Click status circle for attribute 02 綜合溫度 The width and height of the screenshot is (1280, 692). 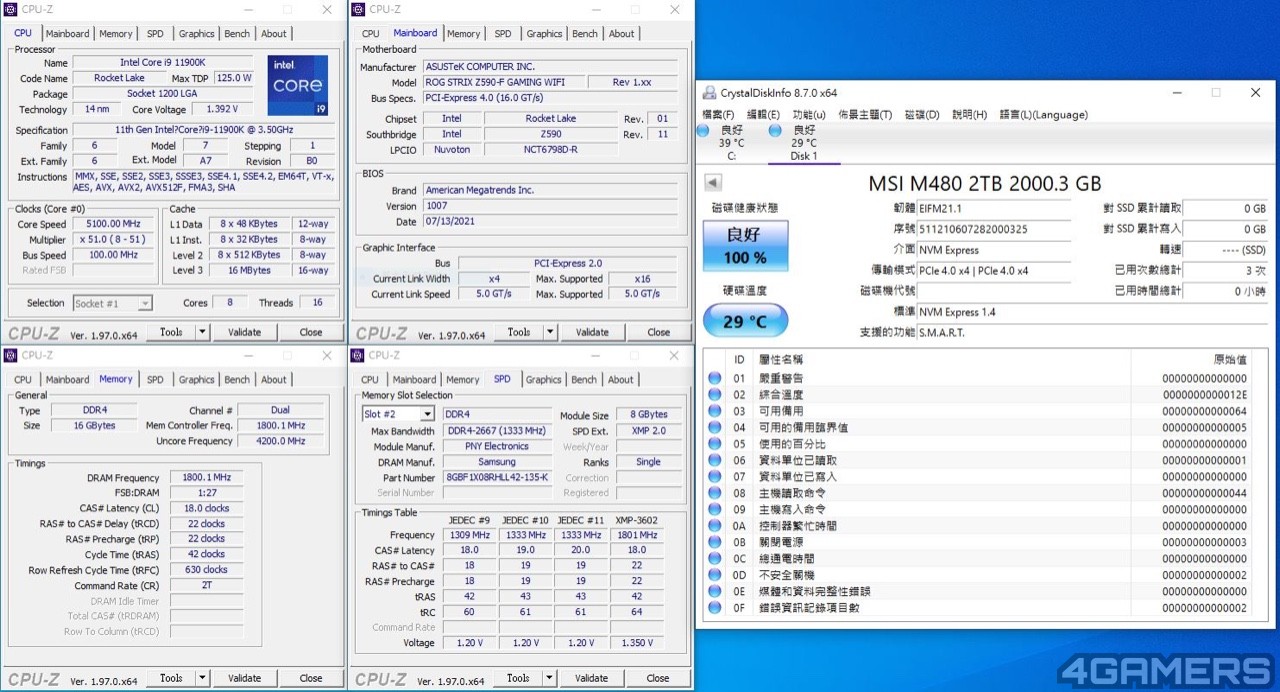tap(715, 394)
